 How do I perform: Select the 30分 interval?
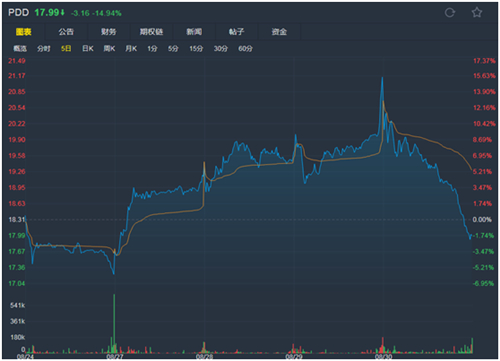pyautogui.click(x=221, y=49)
